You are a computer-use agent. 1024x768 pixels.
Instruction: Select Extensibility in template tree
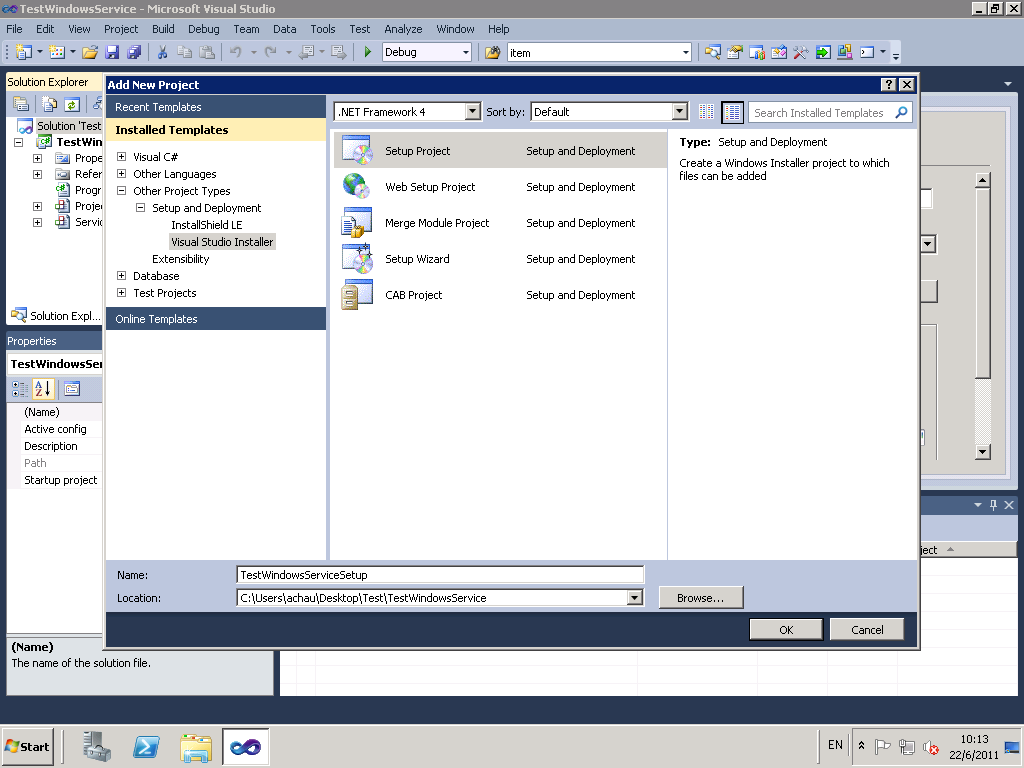coord(180,259)
